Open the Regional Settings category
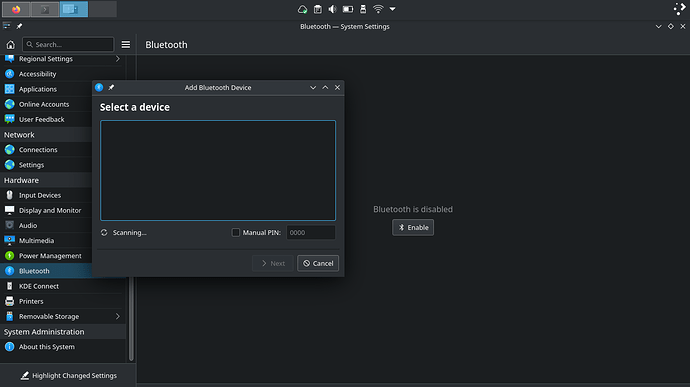Screen dimensions: 690x387 pyautogui.click(x=63, y=59)
